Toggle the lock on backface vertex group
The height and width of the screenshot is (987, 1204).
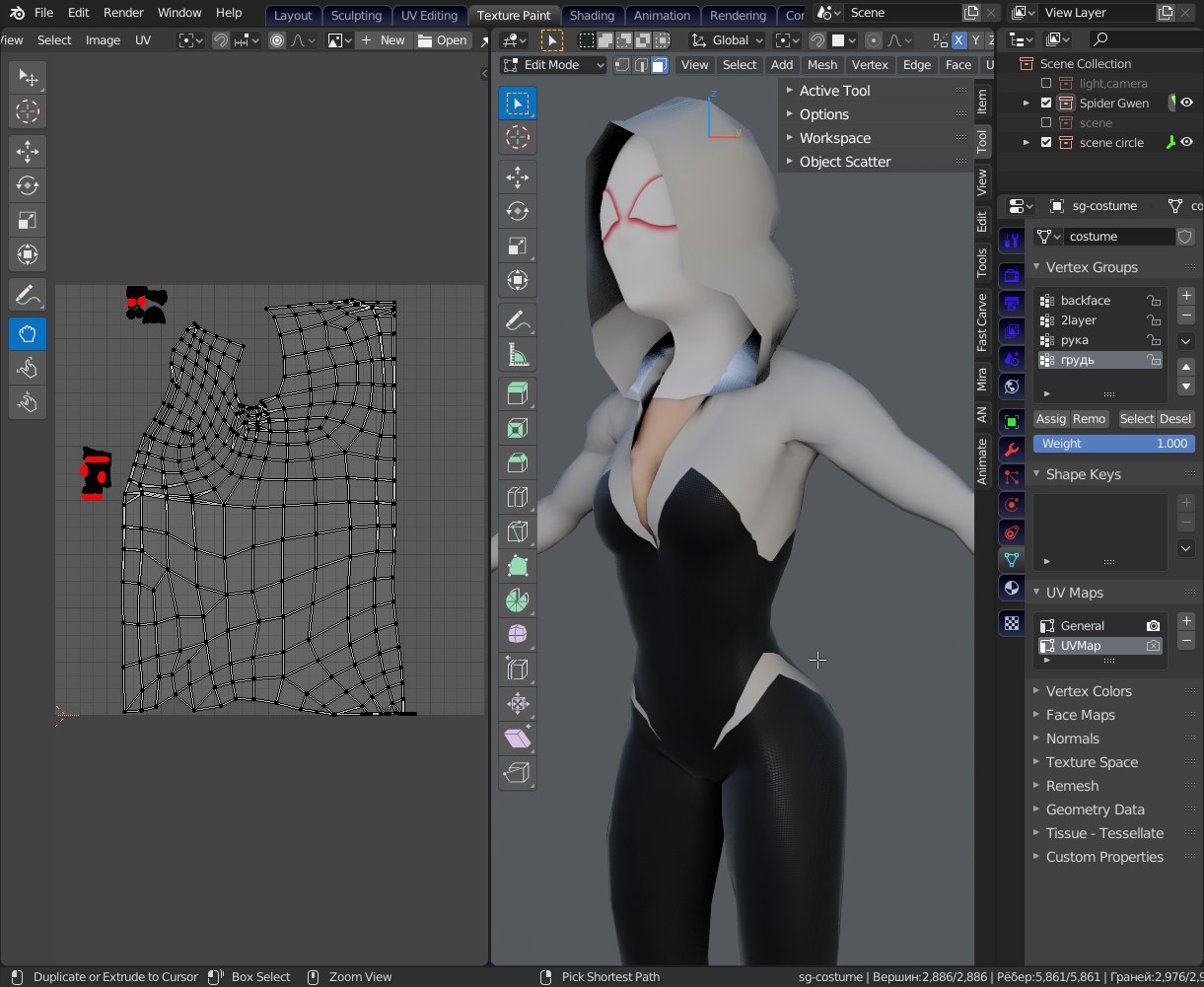click(1152, 301)
